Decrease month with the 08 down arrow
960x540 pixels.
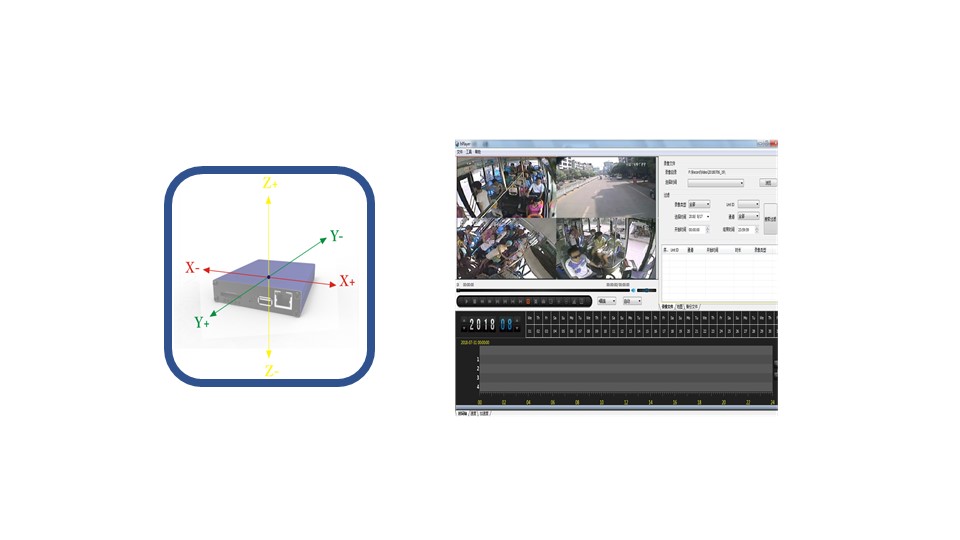pyautogui.click(x=517, y=329)
